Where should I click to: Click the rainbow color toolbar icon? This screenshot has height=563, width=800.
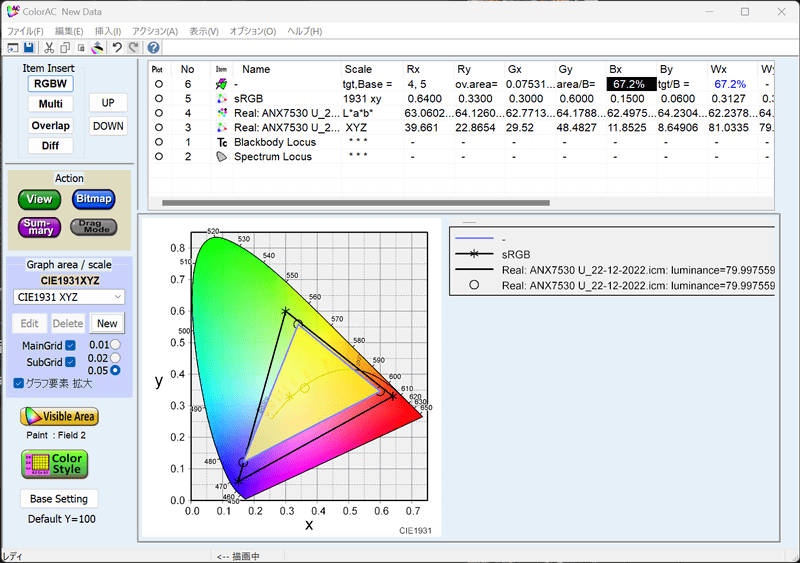(x=98, y=47)
